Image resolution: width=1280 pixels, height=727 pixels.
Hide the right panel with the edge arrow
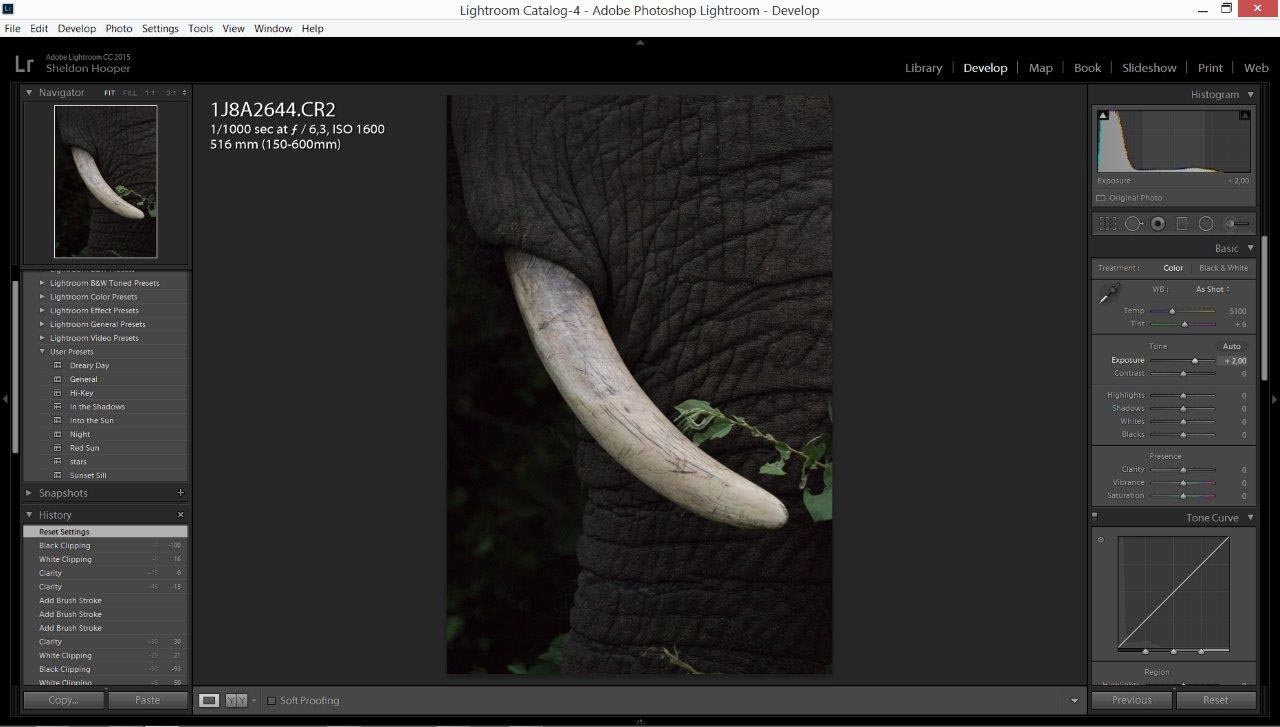click(x=1274, y=399)
